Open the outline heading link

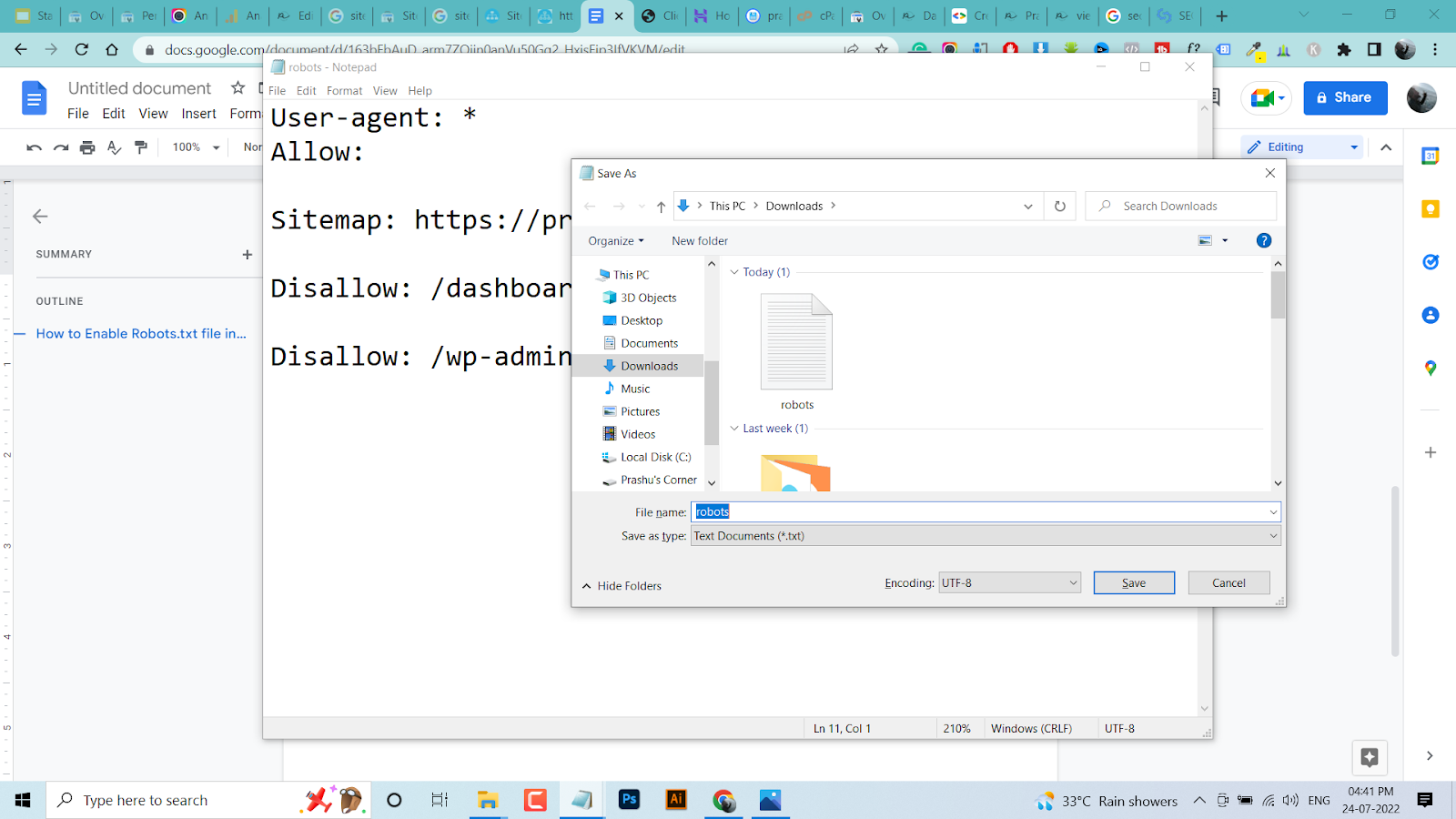pos(141,334)
